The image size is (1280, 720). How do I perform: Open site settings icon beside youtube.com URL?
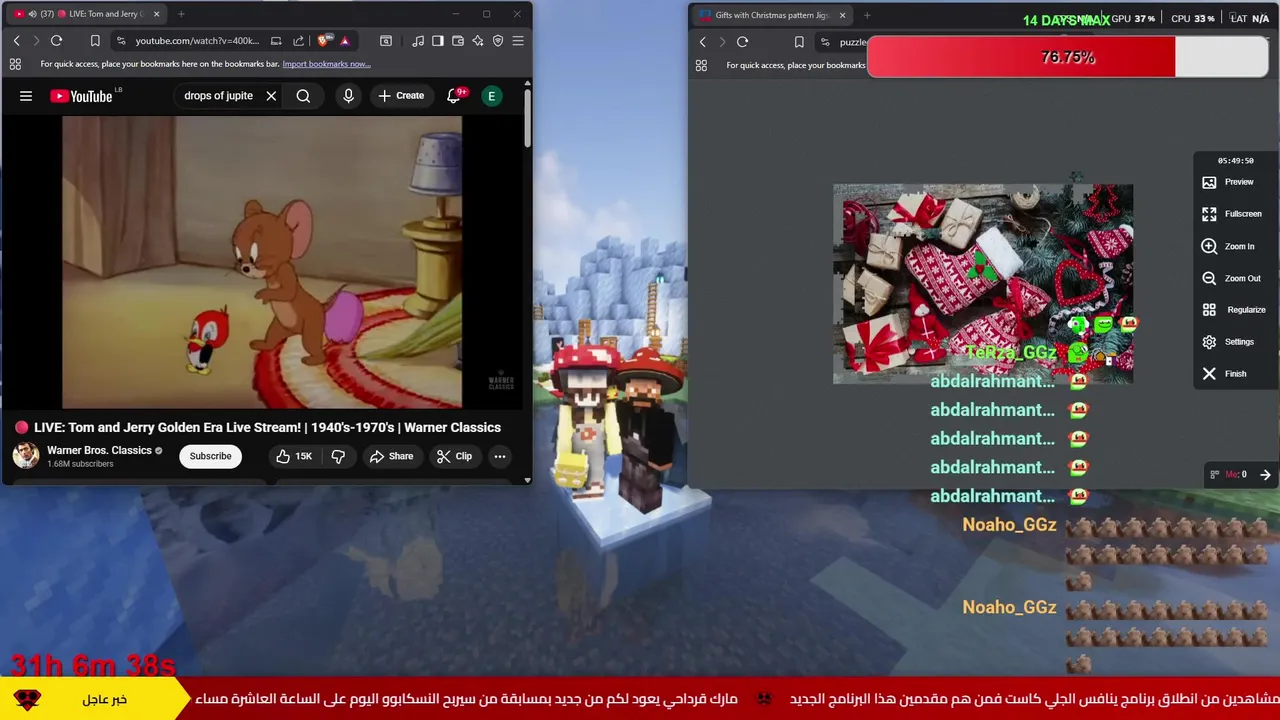pos(121,41)
